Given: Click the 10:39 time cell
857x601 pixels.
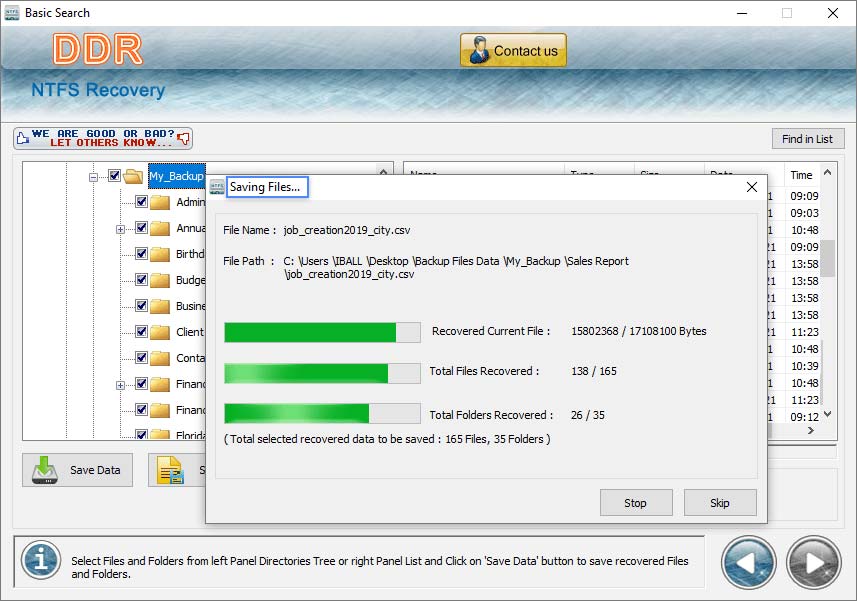Looking at the screenshot, I should [804, 366].
